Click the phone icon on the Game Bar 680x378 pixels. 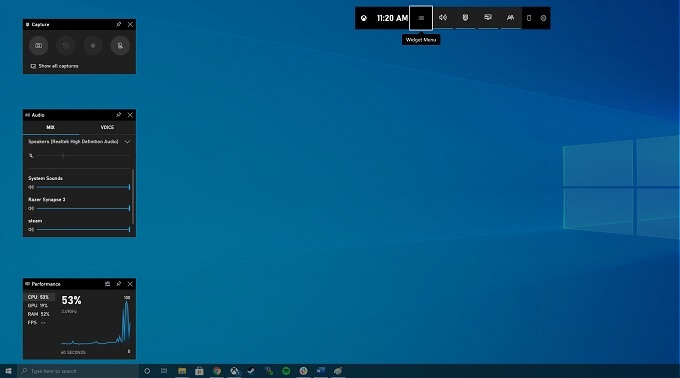[x=529, y=18]
